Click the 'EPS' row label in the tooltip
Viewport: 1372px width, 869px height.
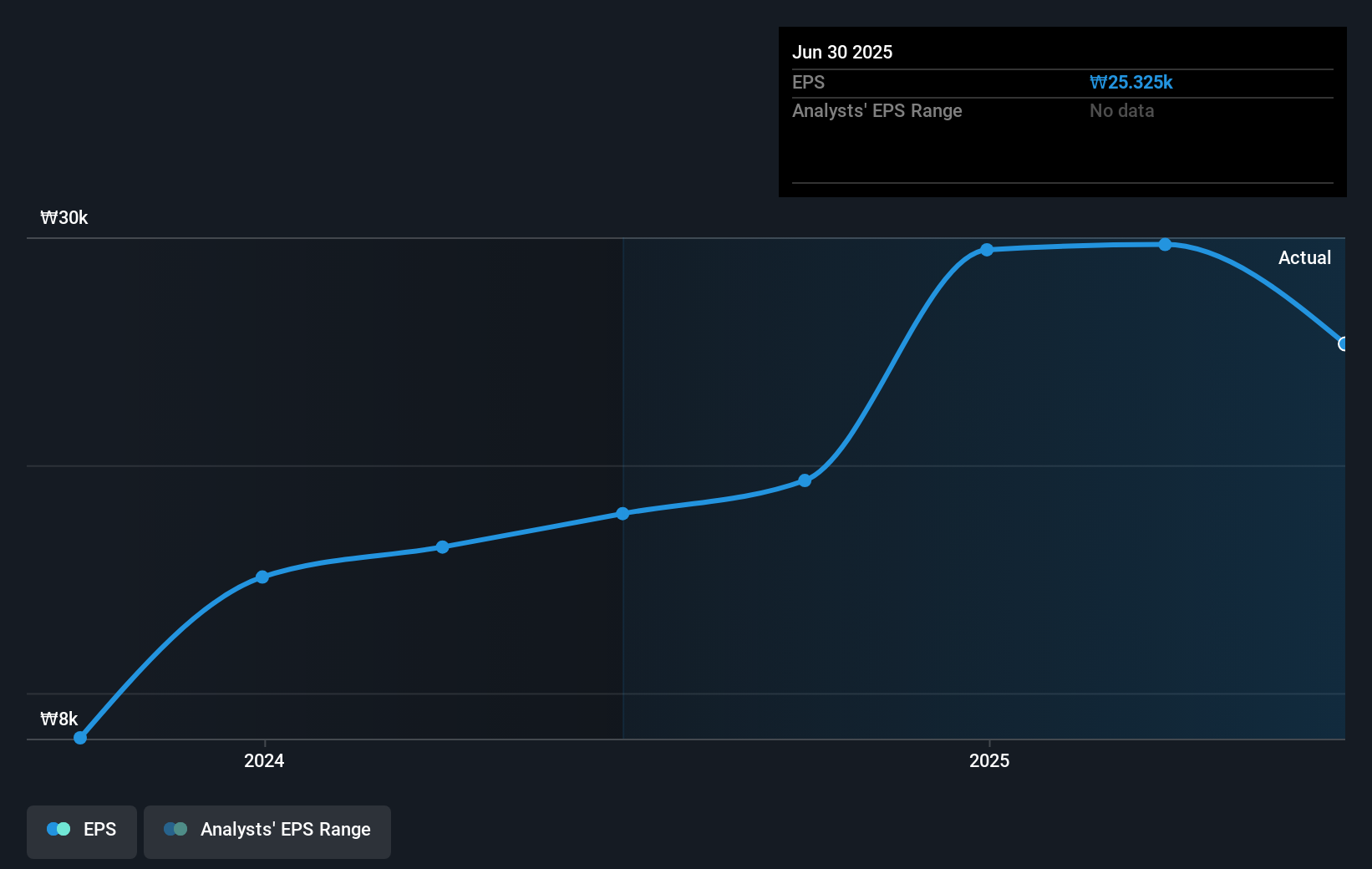(808, 82)
